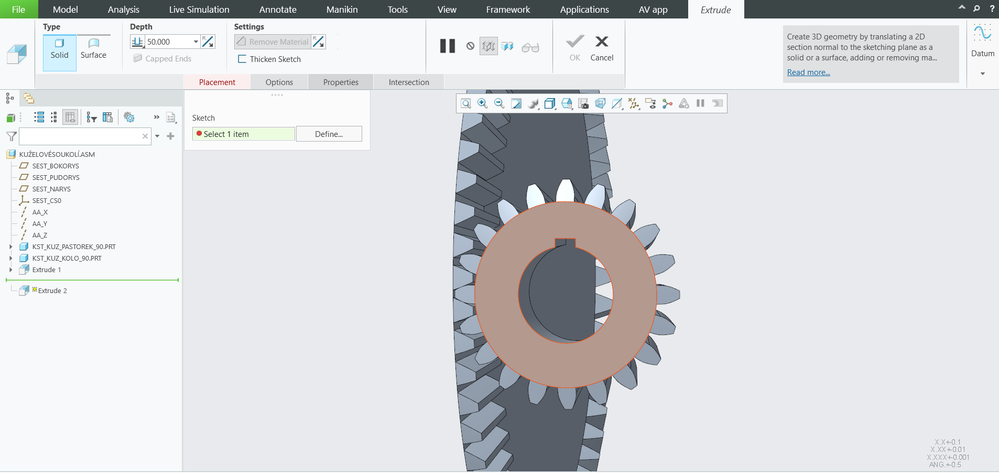This screenshot has height=473, width=999.
Task: Cancel the Extrude feature
Action: [x=601, y=48]
